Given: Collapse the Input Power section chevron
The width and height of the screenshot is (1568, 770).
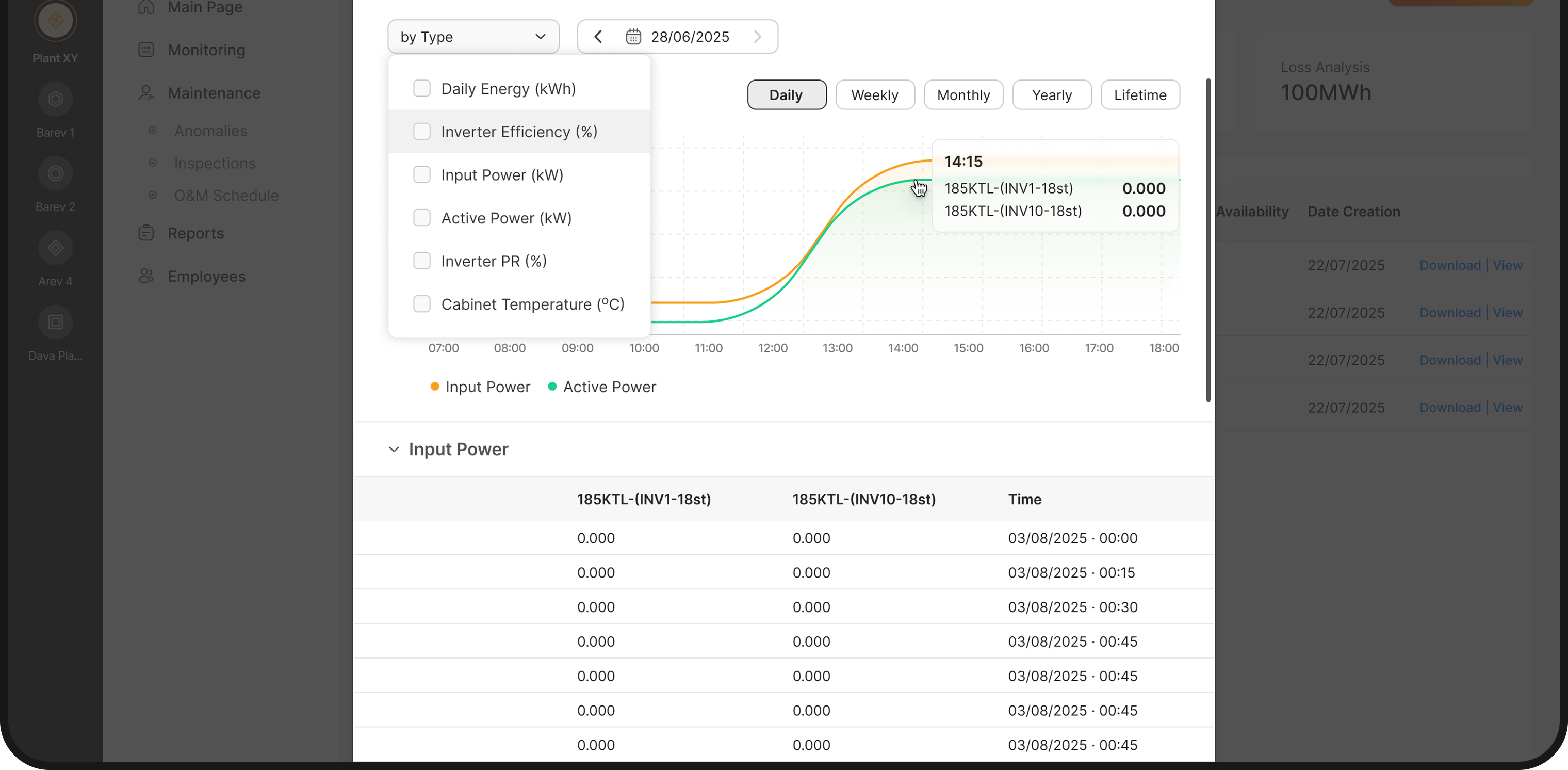Looking at the screenshot, I should (394, 450).
